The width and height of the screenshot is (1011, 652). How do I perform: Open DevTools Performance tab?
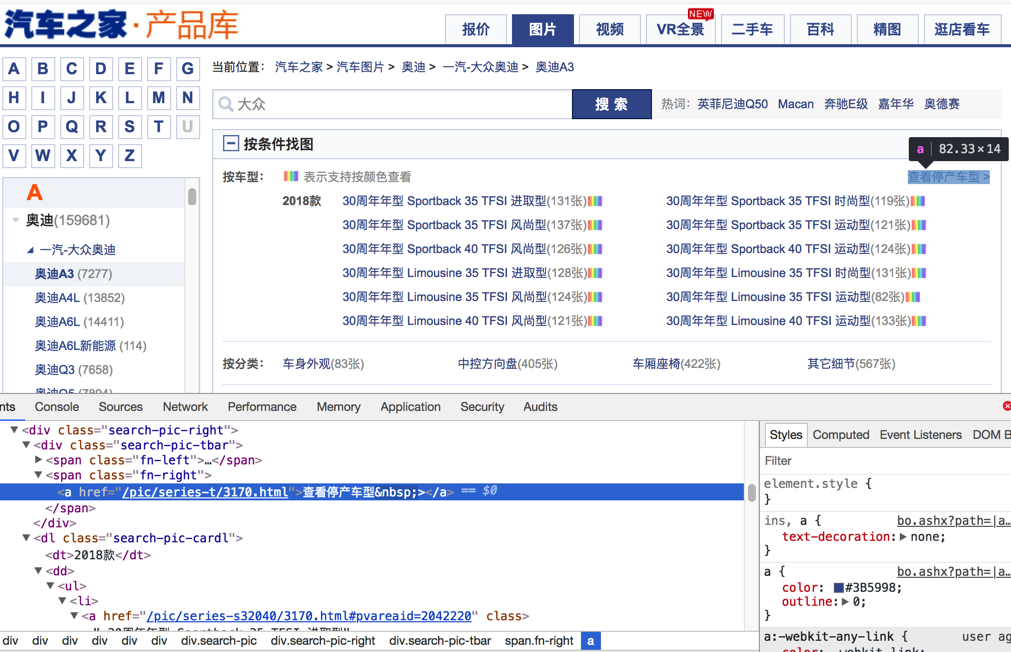point(262,407)
